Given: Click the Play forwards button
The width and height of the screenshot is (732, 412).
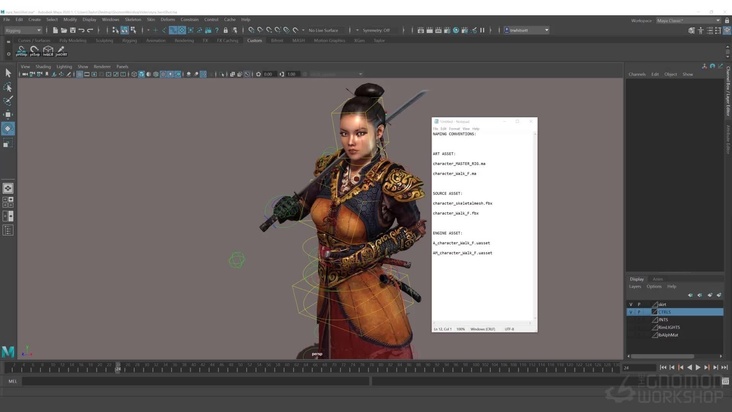Looking at the screenshot, I should click(698, 368).
